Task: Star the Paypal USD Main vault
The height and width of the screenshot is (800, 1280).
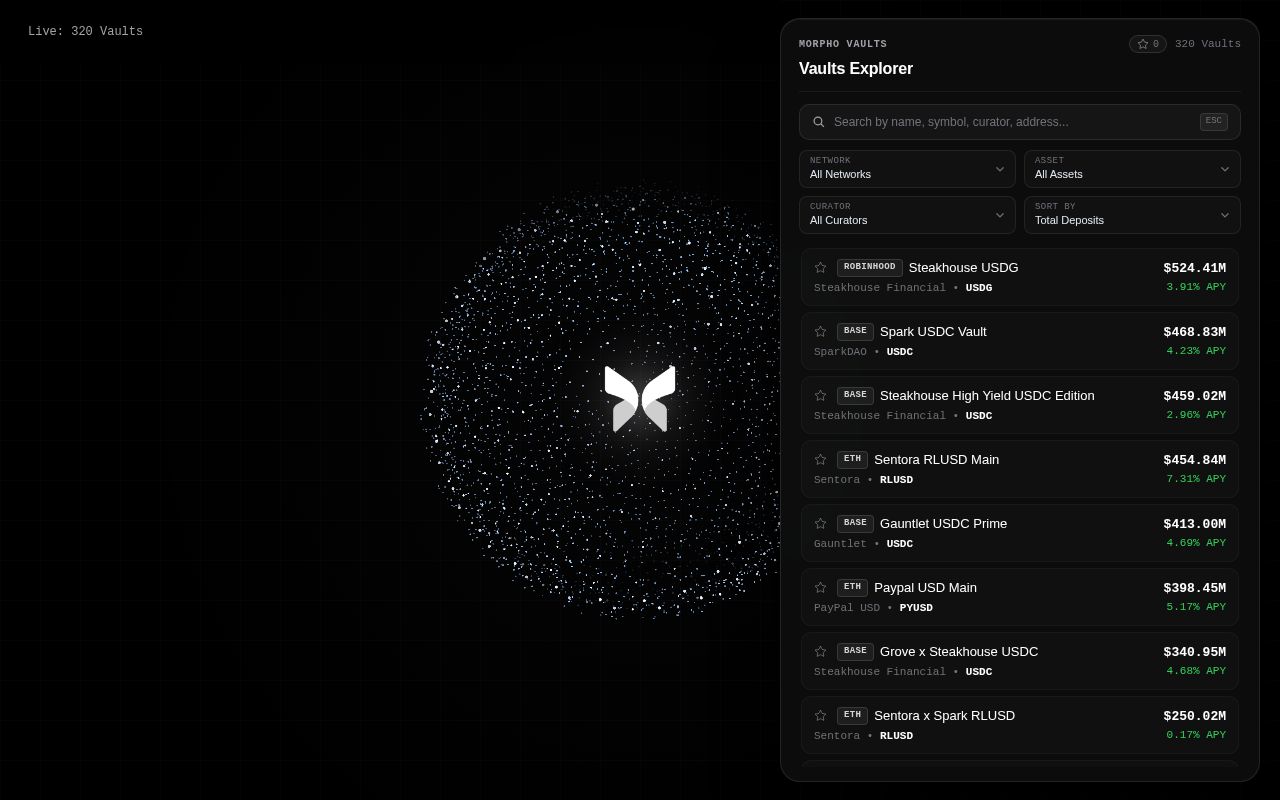Action: pyautogui.click(x=821, y=588)
